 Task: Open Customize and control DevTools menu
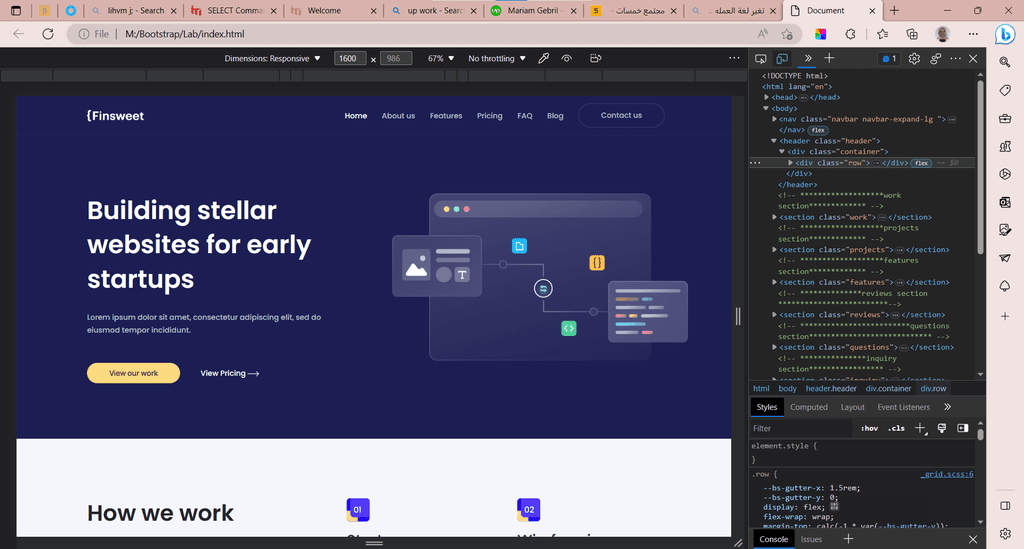coord(955,59)
